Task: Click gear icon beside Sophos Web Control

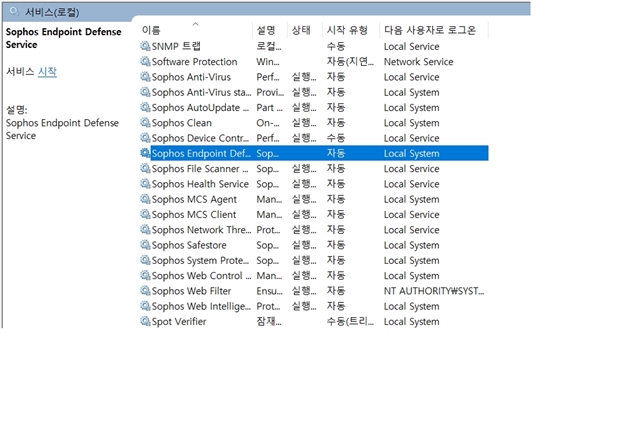Action: click(x=145, y=276)
